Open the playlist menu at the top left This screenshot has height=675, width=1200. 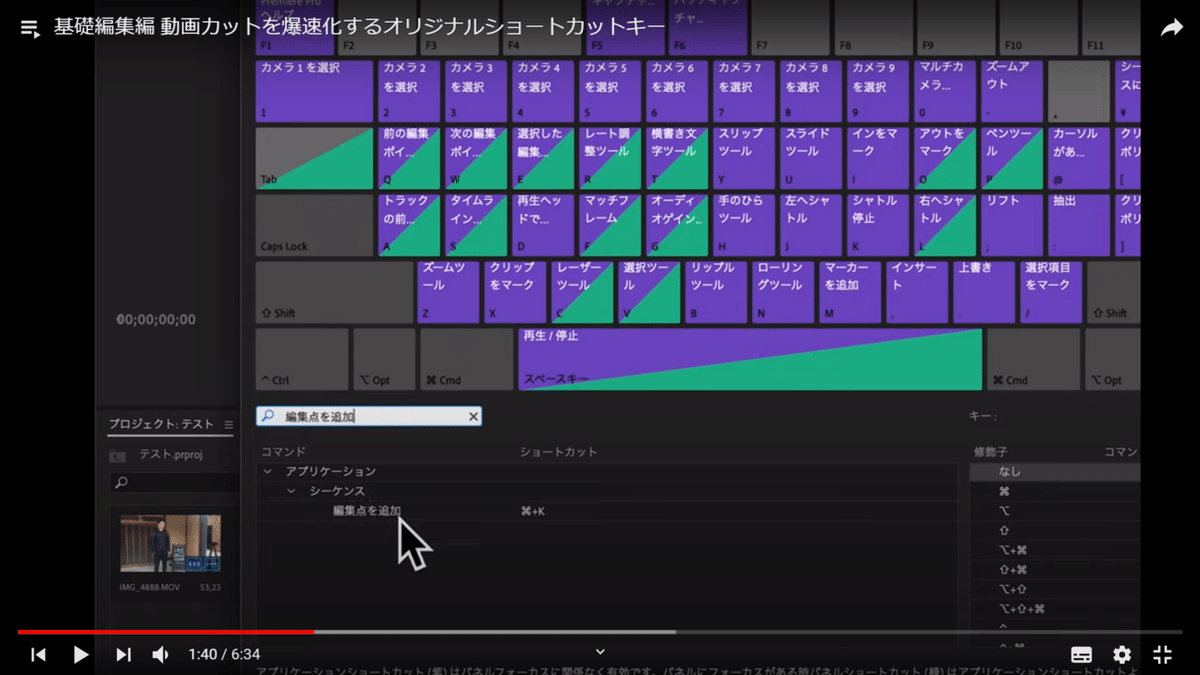28,28
